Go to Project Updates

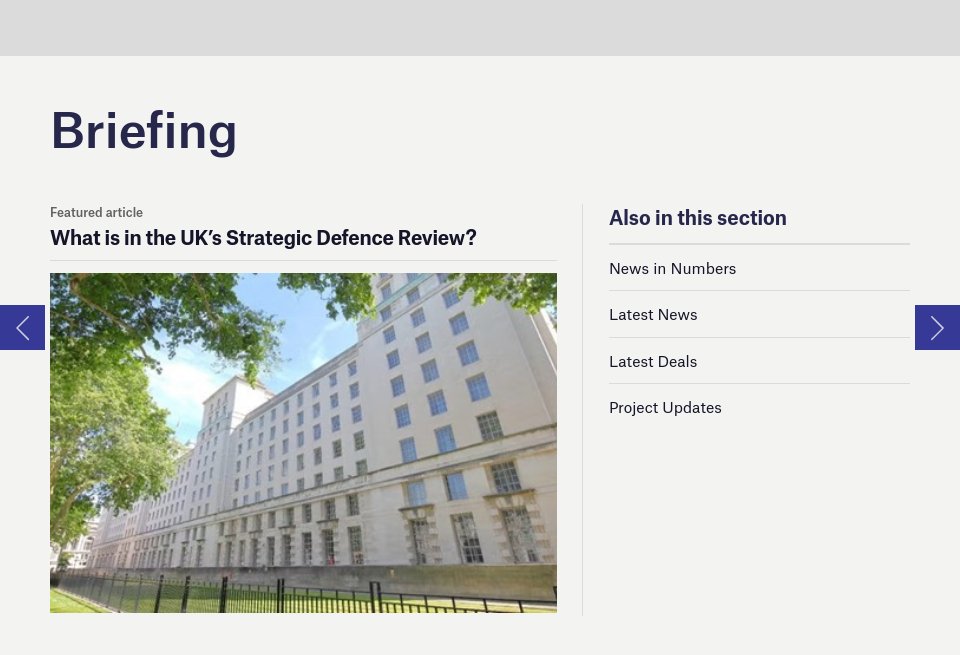665,407
